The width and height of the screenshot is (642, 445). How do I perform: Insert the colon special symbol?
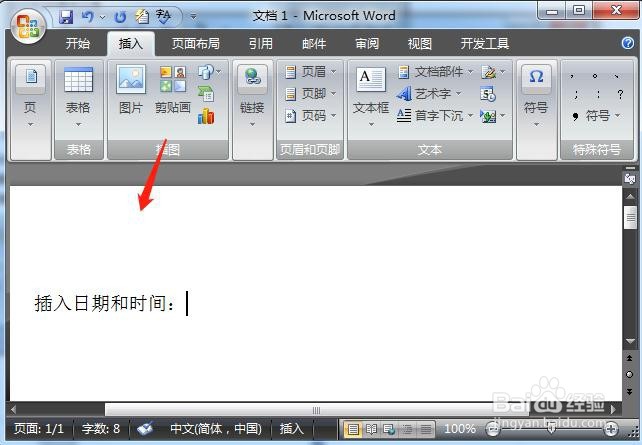tap(598, 95)
